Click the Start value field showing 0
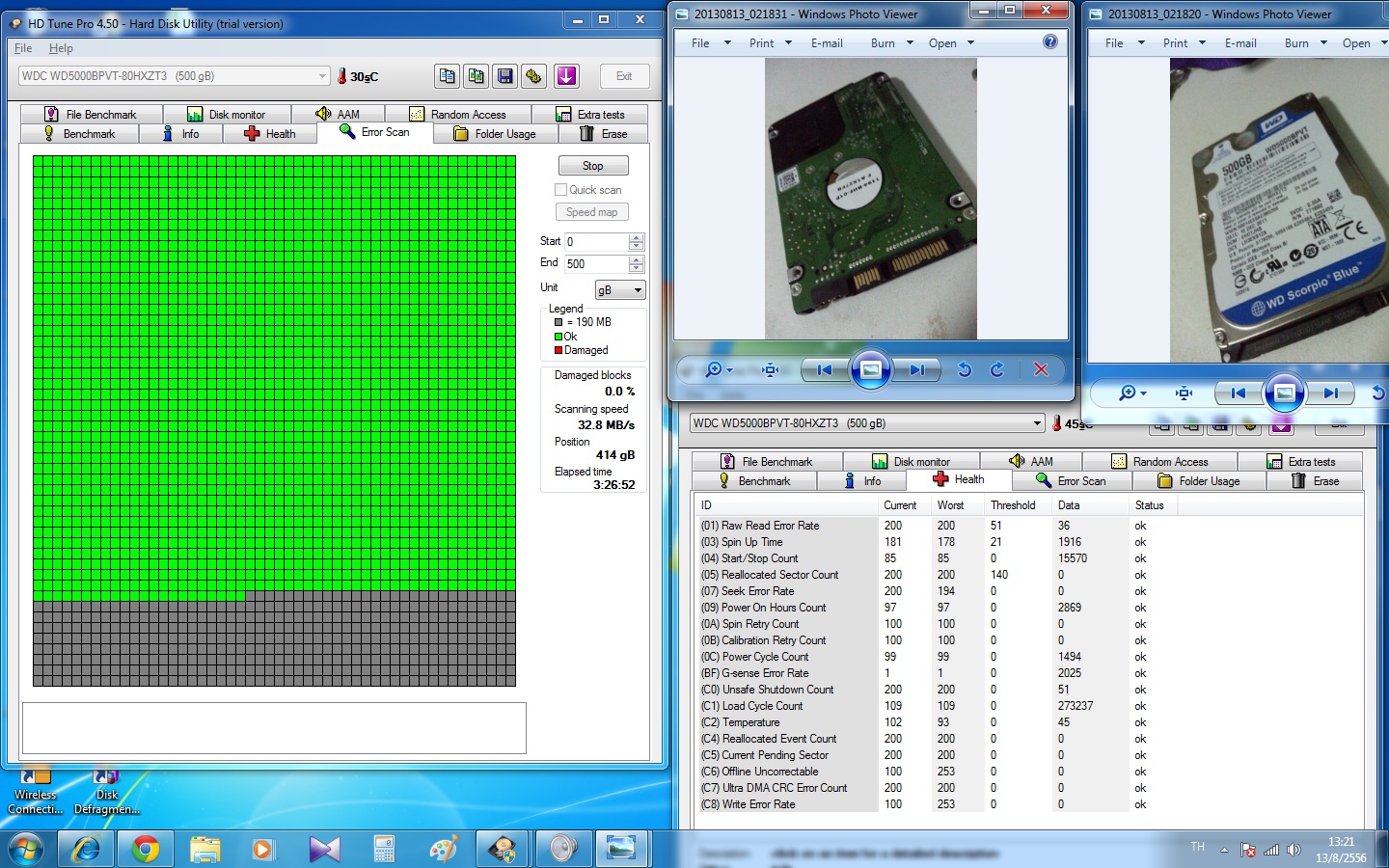The image size is (1389, 868). [596, 242]
